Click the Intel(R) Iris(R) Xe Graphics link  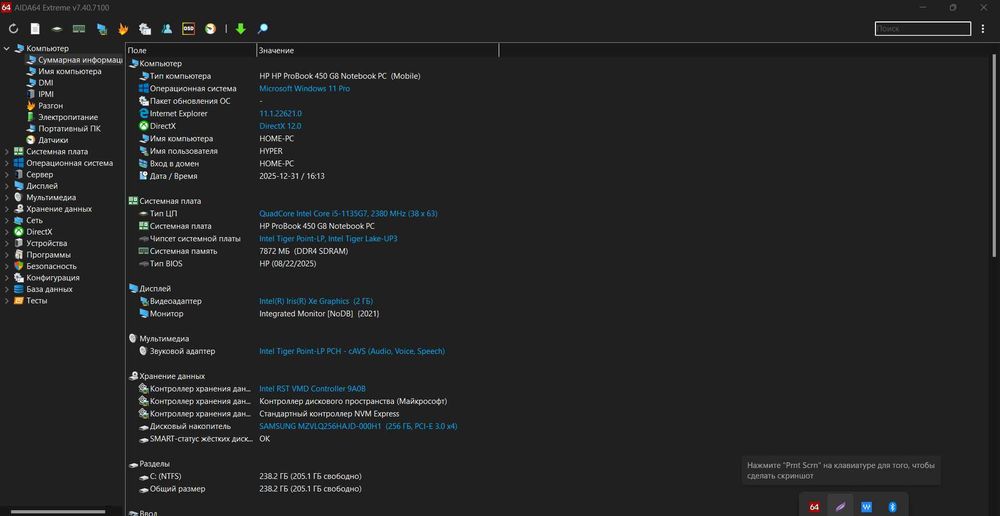coord(304,301)
